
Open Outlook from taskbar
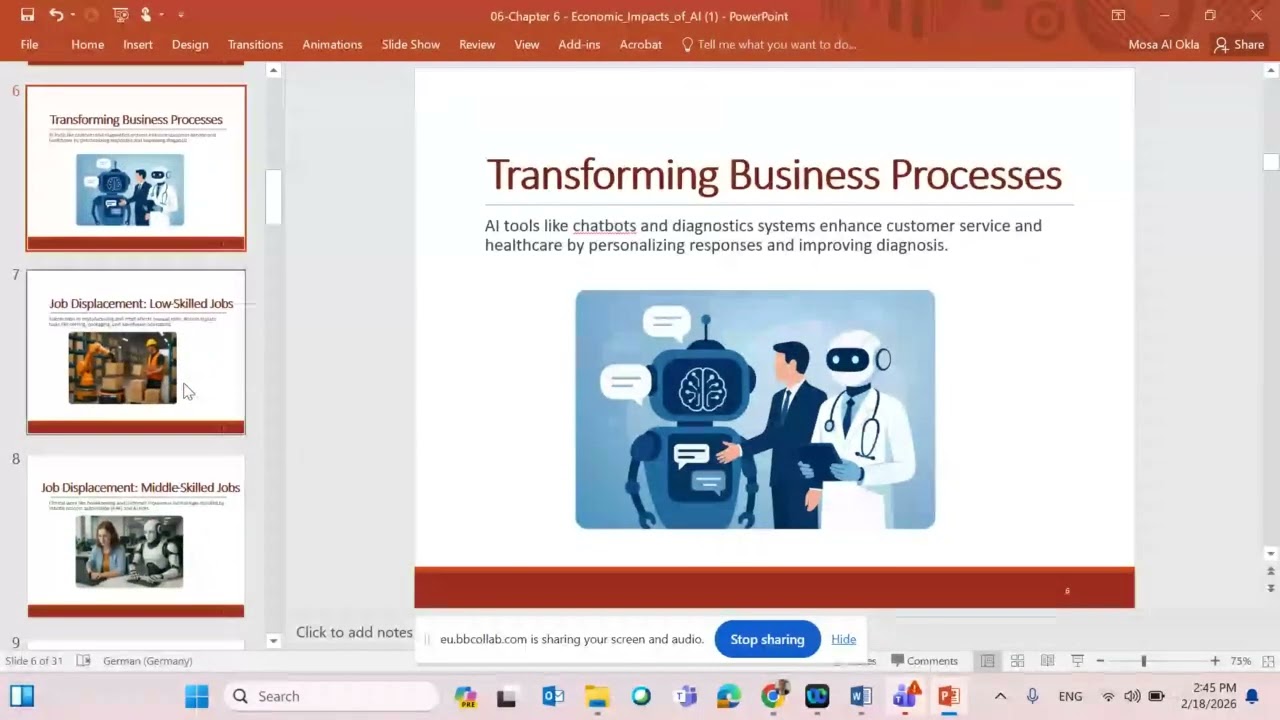pos(553,696)
